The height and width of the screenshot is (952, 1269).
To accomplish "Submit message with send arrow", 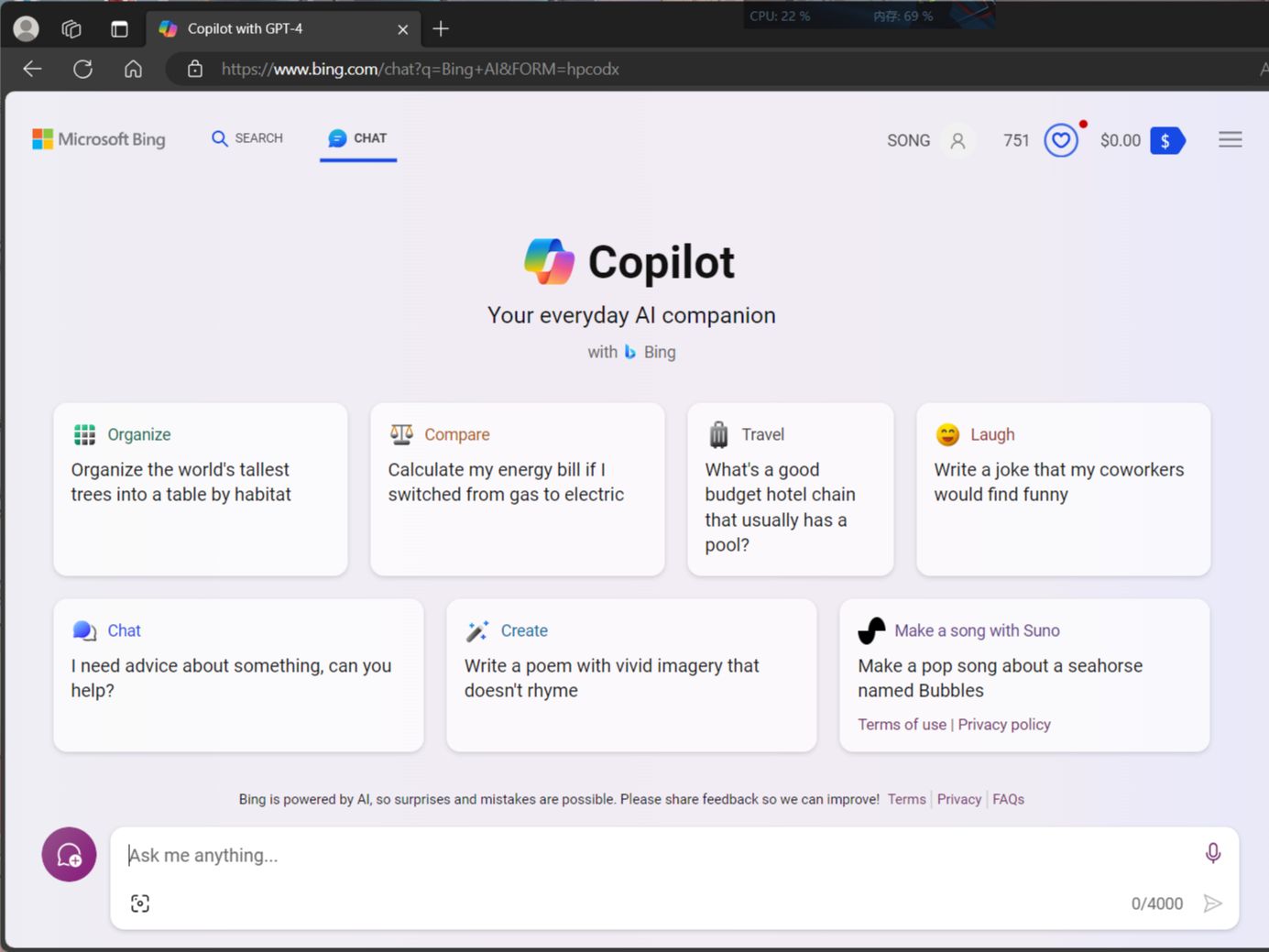I will (x=1212, y=903).
